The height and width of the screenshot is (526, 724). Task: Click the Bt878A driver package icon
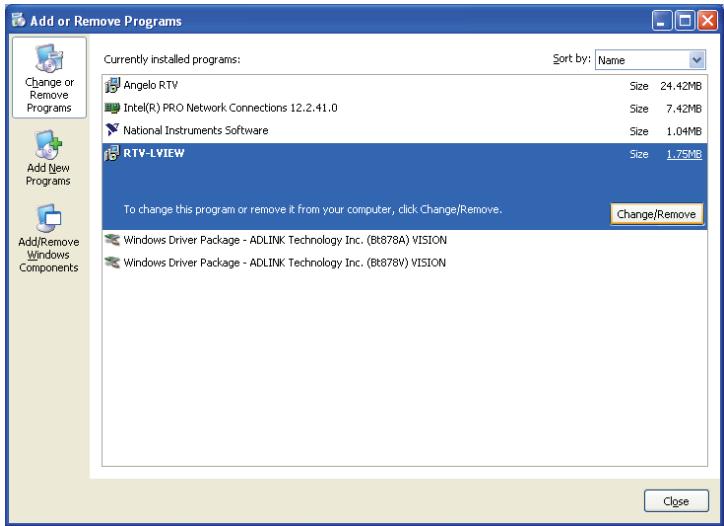pos(112,240)
